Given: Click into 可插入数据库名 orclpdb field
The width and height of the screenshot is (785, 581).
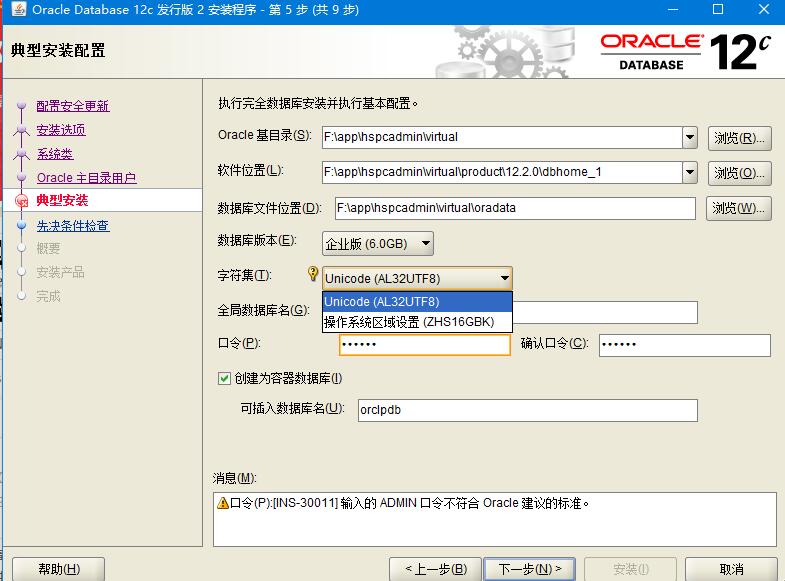Looking at the screenshot, I should point(528,410).
